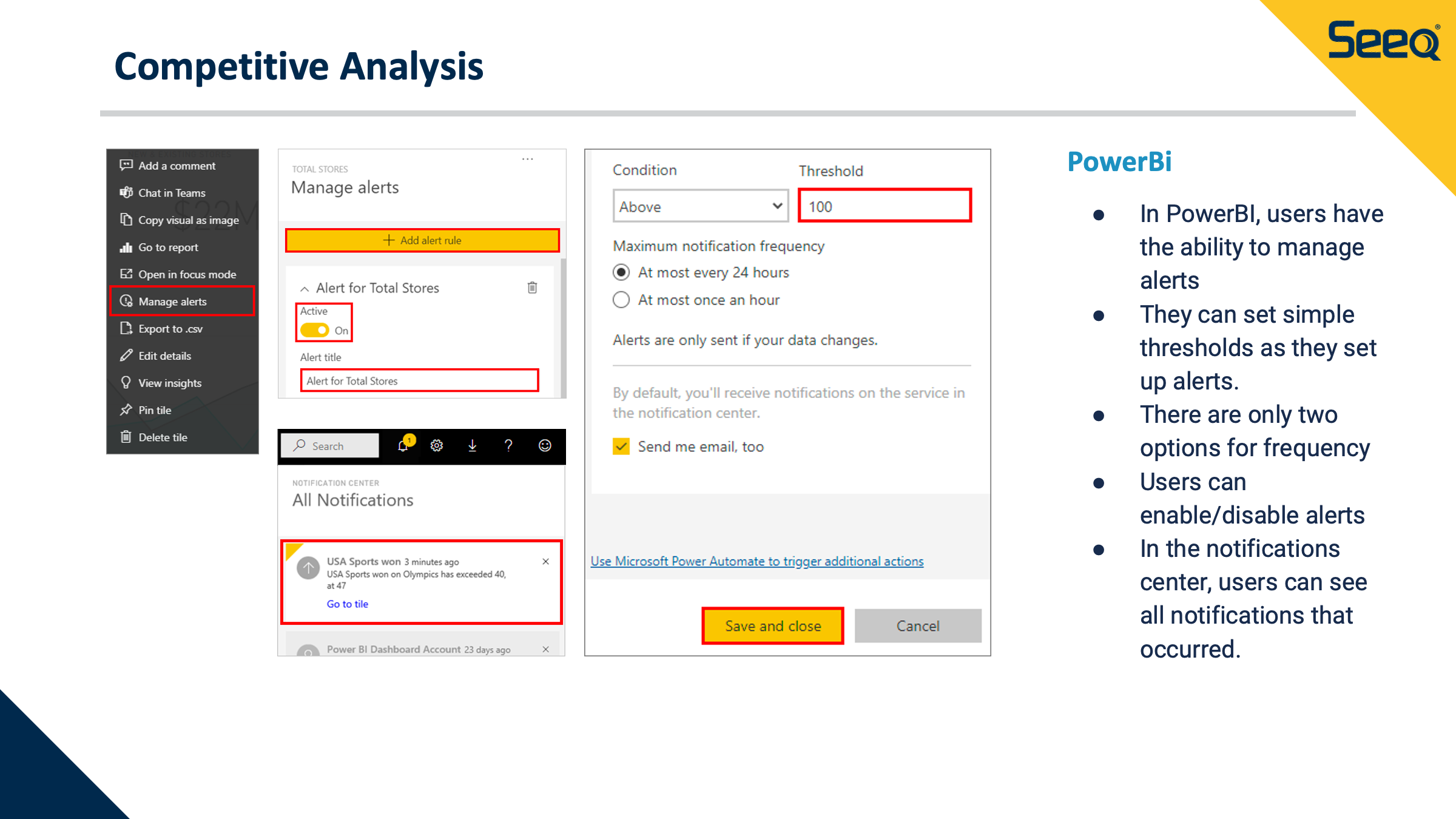Select Export to .csv menu item
This screenshot has width=1456, height=819.
coord(170,329)
